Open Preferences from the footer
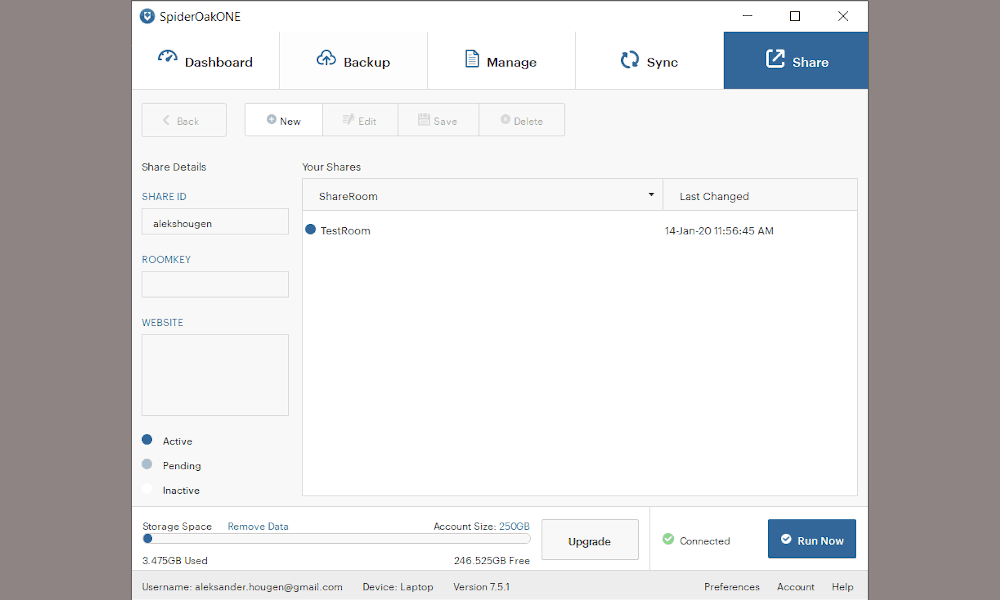This screenshot has width=1000, height=600. (x=732, y=587)
